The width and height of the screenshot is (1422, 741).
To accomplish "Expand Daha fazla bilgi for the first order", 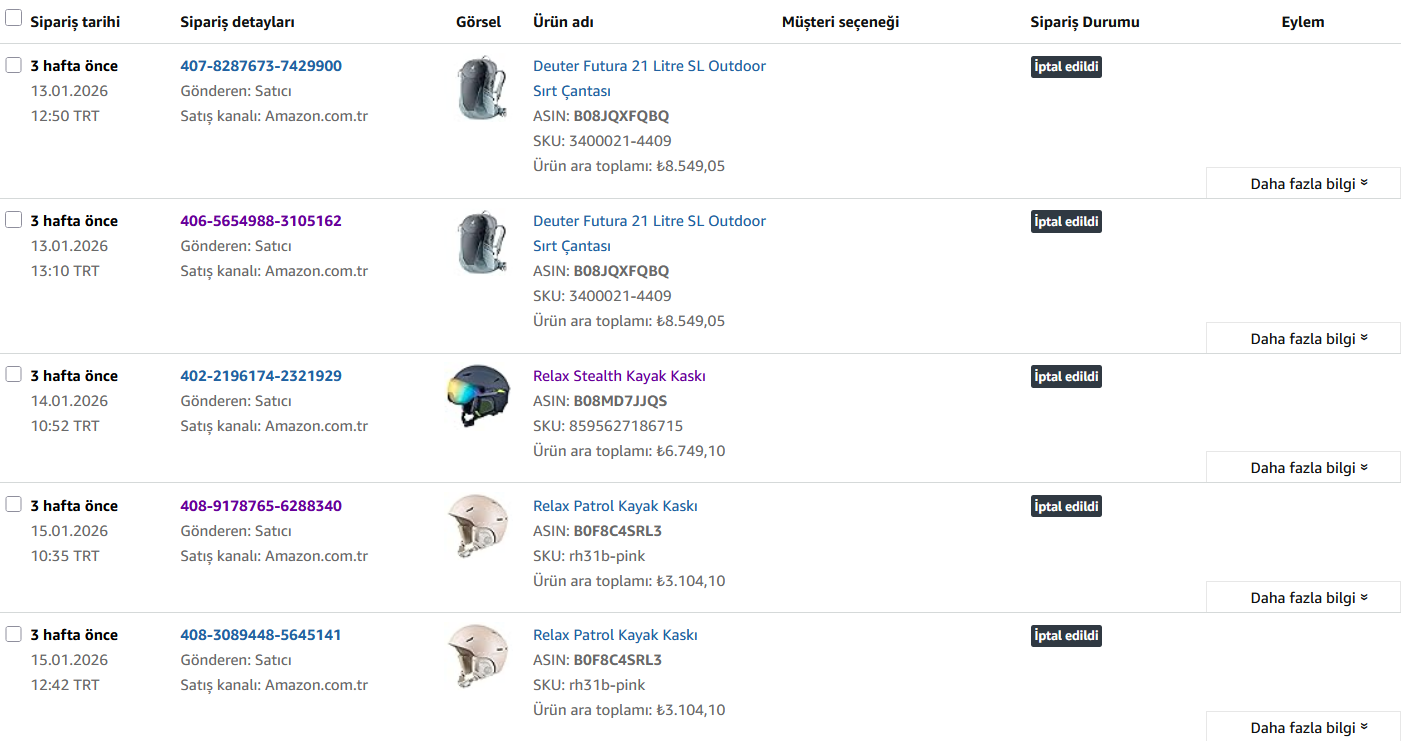I will click(x=1303, y=183).
